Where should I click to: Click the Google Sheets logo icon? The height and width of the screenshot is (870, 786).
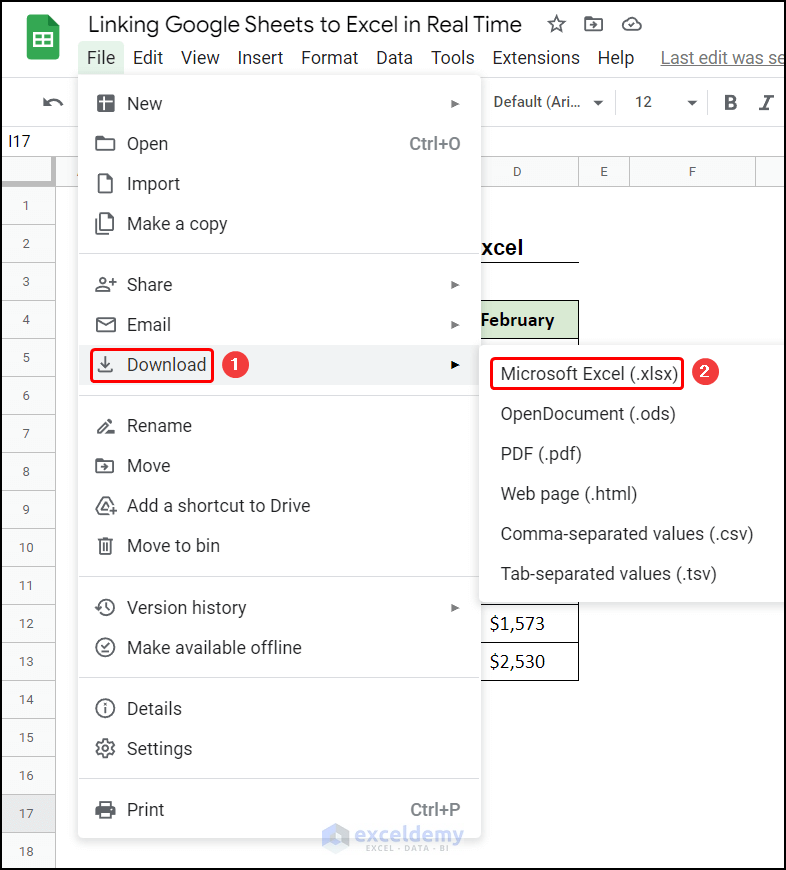(43, 39)
